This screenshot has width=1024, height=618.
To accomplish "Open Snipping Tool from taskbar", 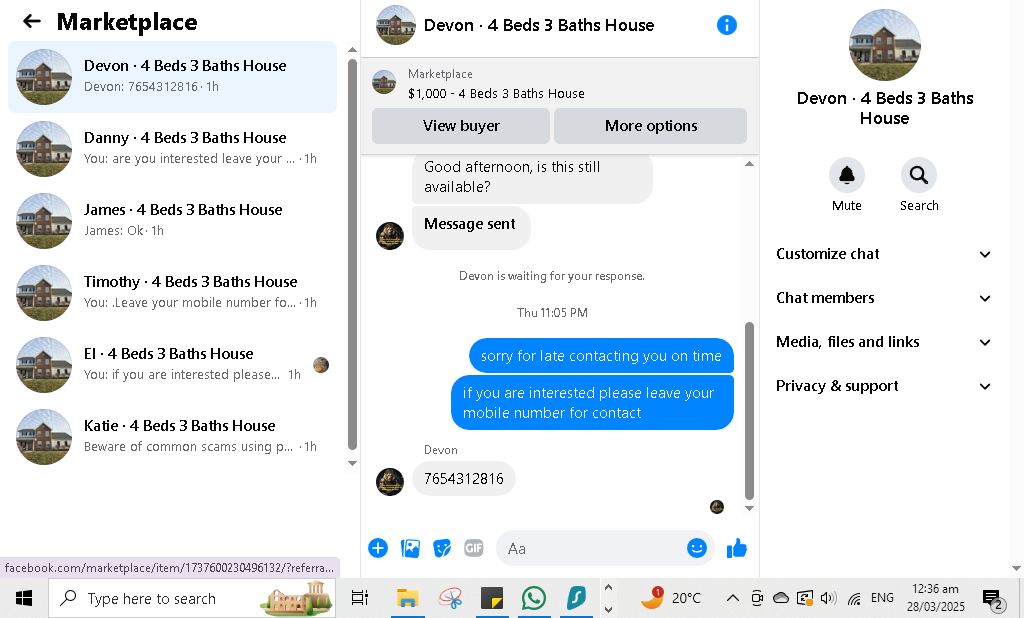I will point(450,598).
